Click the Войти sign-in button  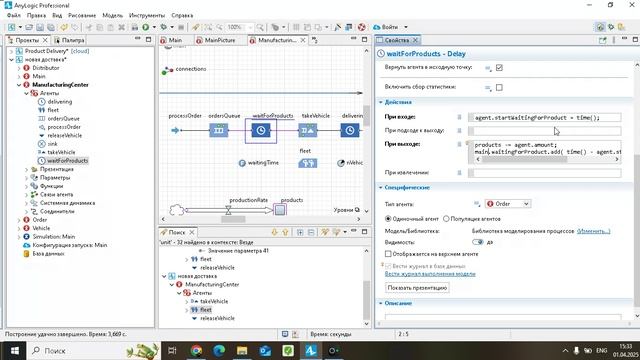[x=385, y=27]
